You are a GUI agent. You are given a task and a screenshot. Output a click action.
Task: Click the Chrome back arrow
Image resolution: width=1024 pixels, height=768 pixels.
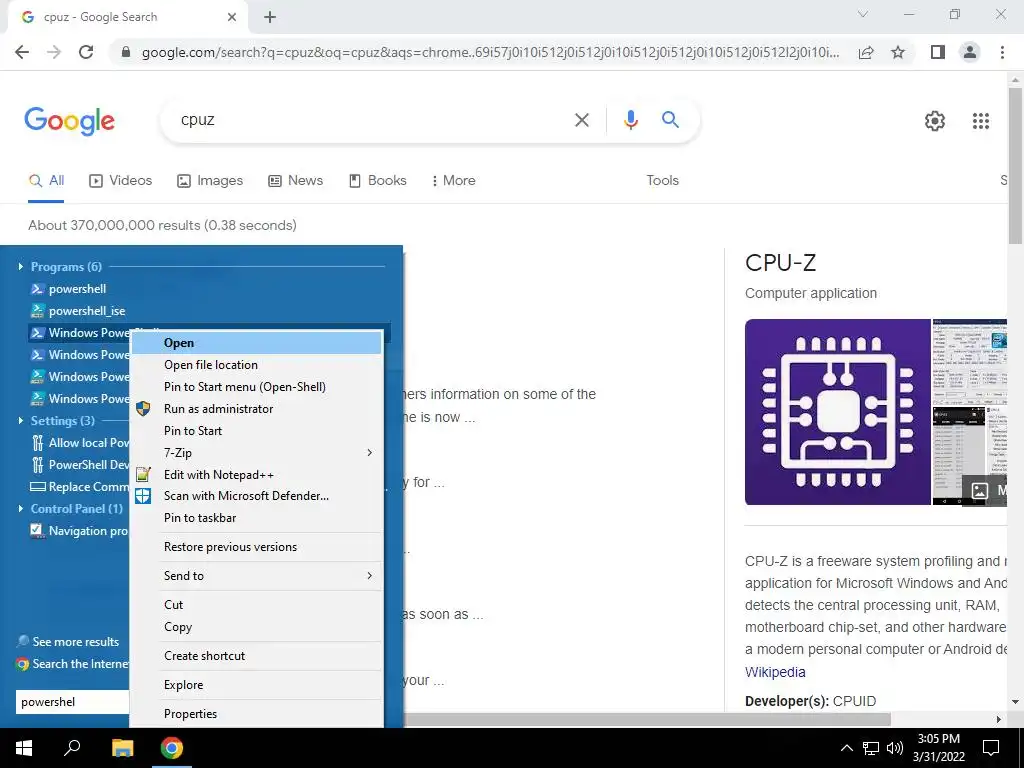tap(22, 52)
